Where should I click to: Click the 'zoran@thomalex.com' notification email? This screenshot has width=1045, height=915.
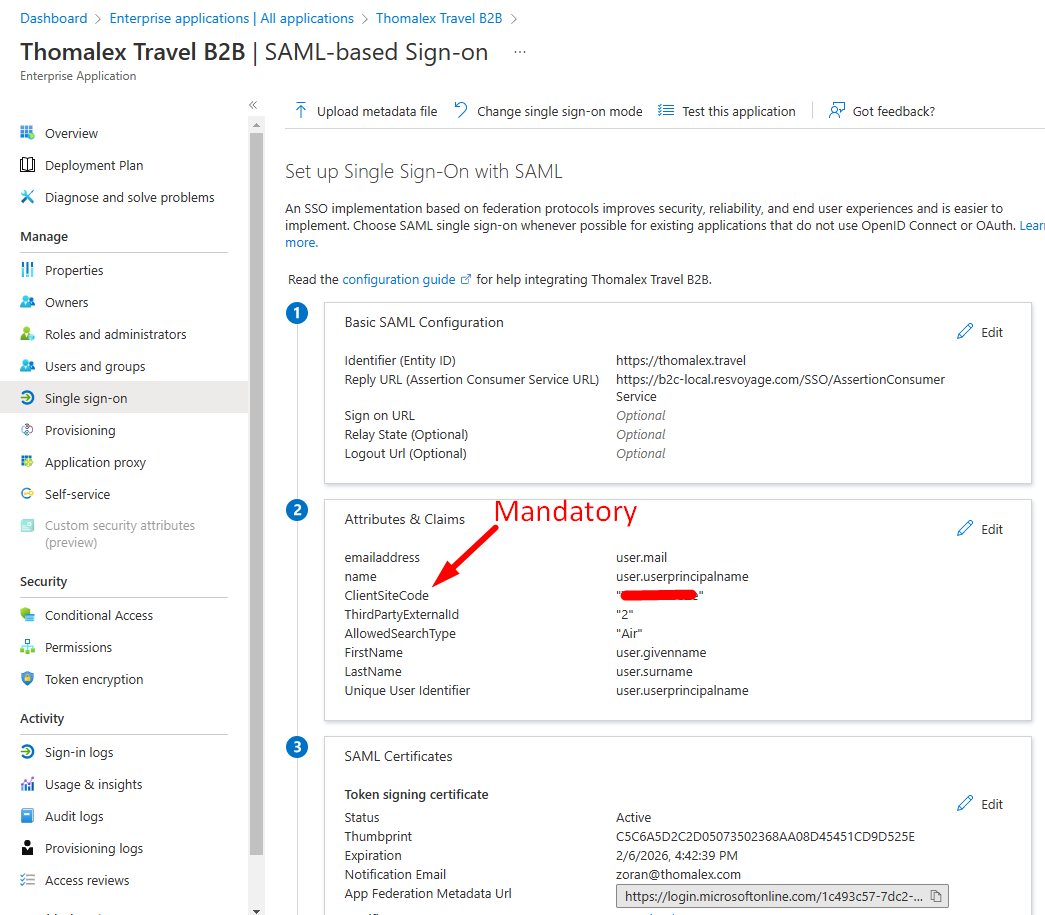point(678,874)
